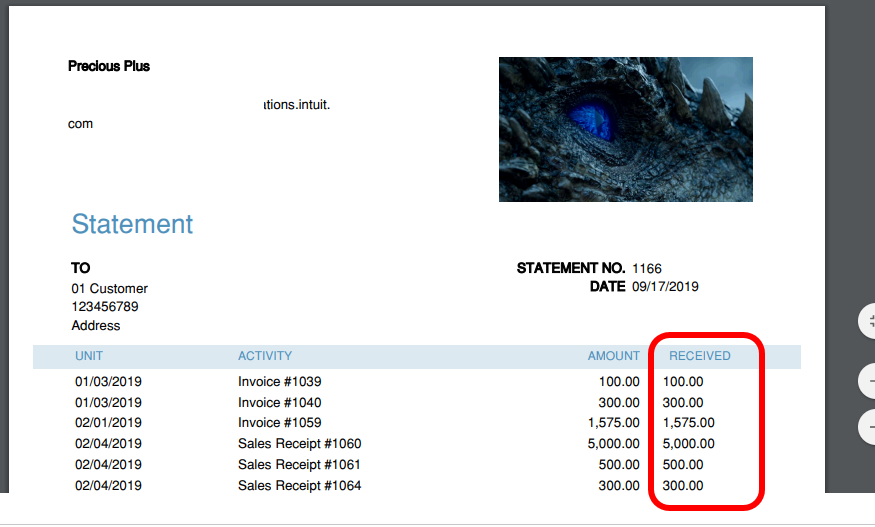875x527 pixels.
Task: Click the TO label
Action: pyautogui.click(x=80, y=268)
